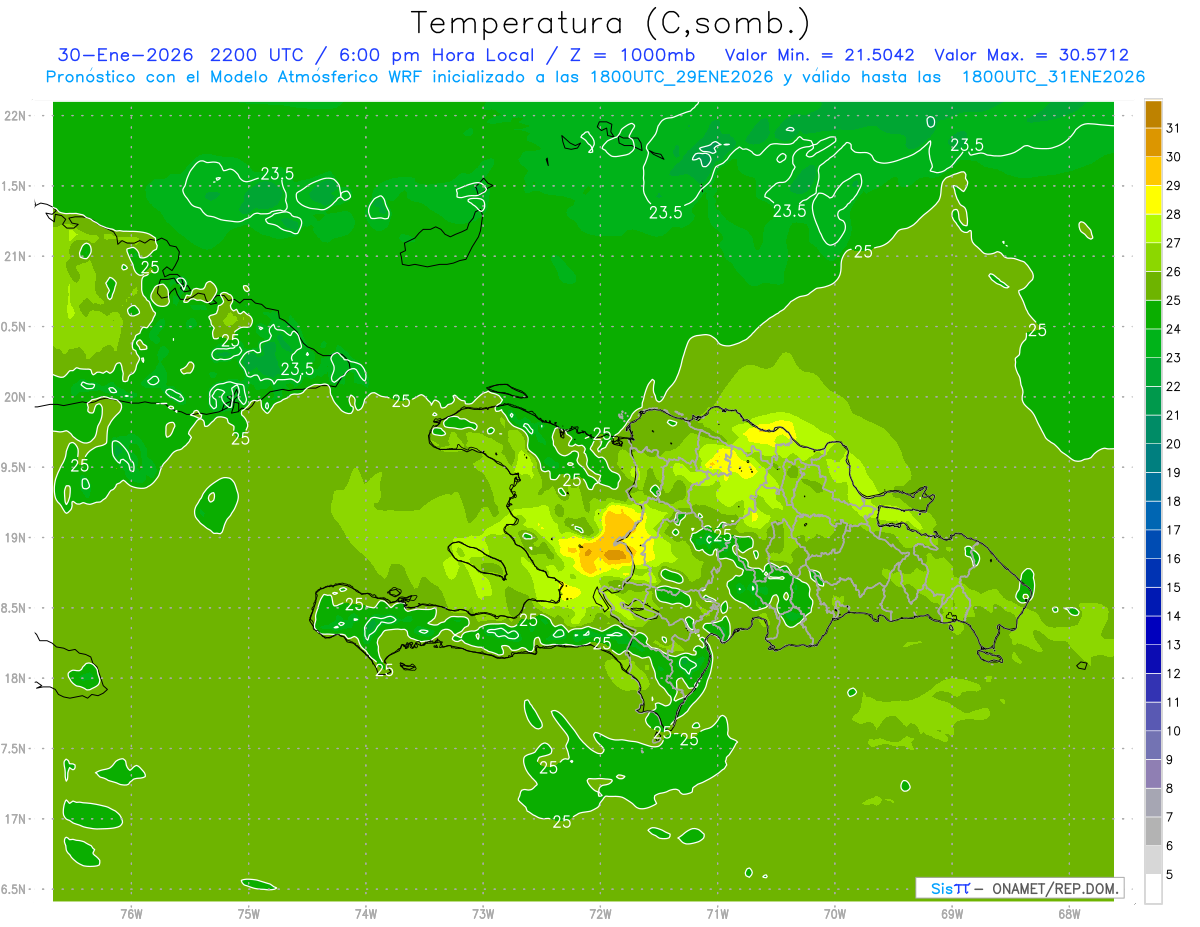Click the 17N latitude axis label
The image size is (1200, 927).
pos(16,819)
